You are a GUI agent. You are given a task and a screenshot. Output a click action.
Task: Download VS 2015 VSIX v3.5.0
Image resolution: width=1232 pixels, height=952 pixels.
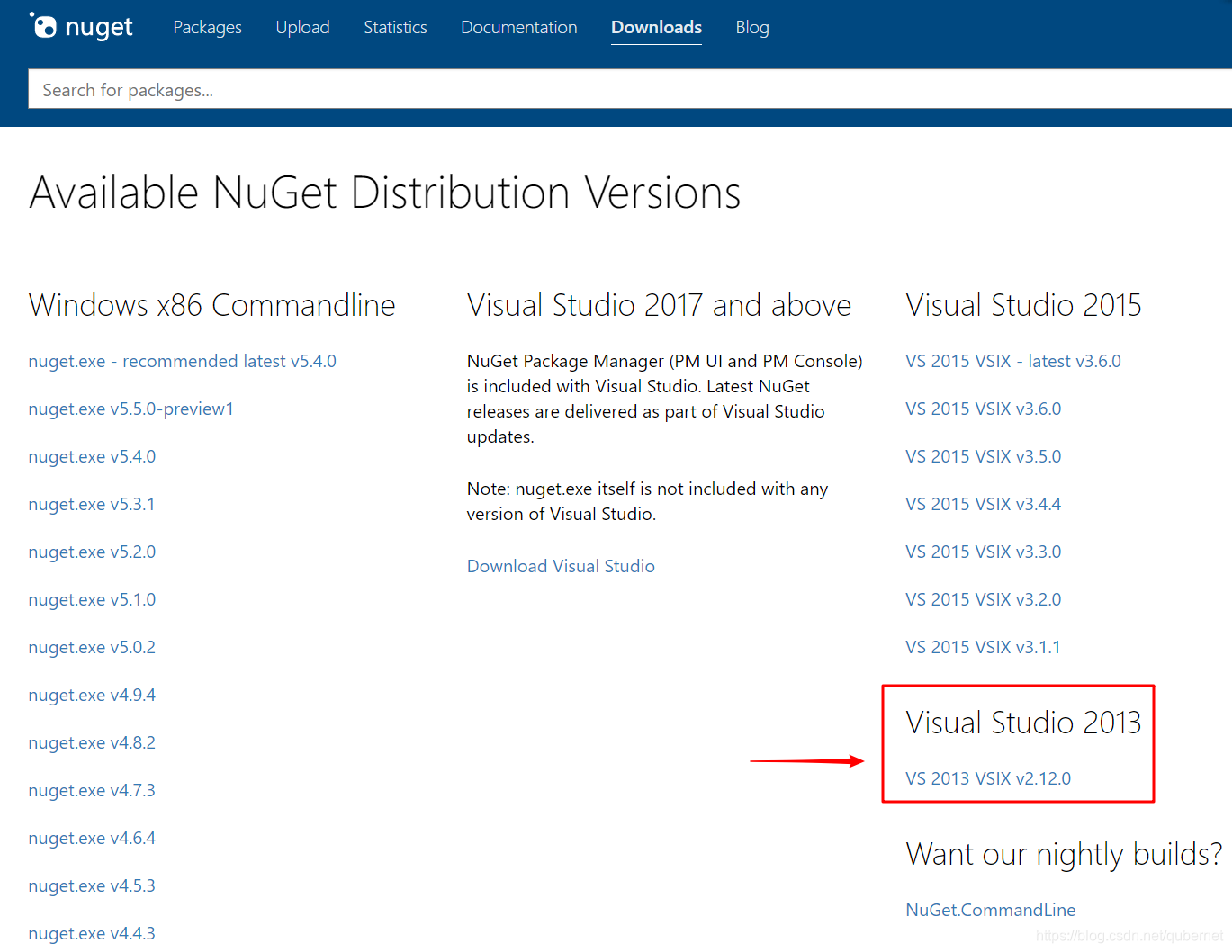pyautogui.click(x=984, y=456)
